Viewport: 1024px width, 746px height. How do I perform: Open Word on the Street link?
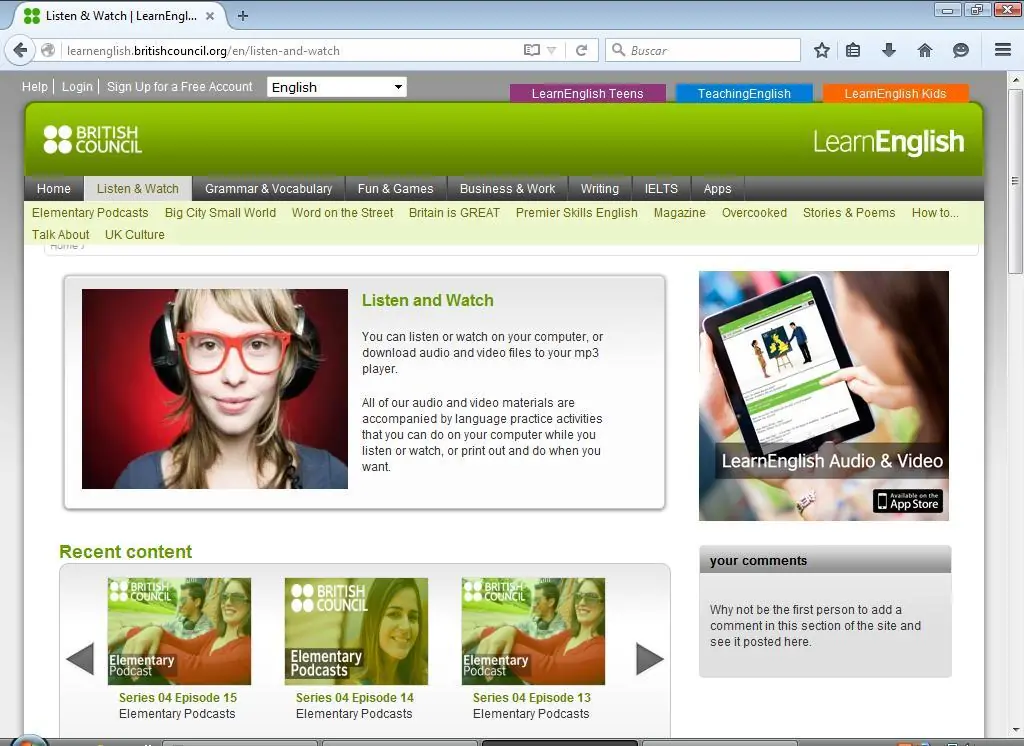(342, 213)
